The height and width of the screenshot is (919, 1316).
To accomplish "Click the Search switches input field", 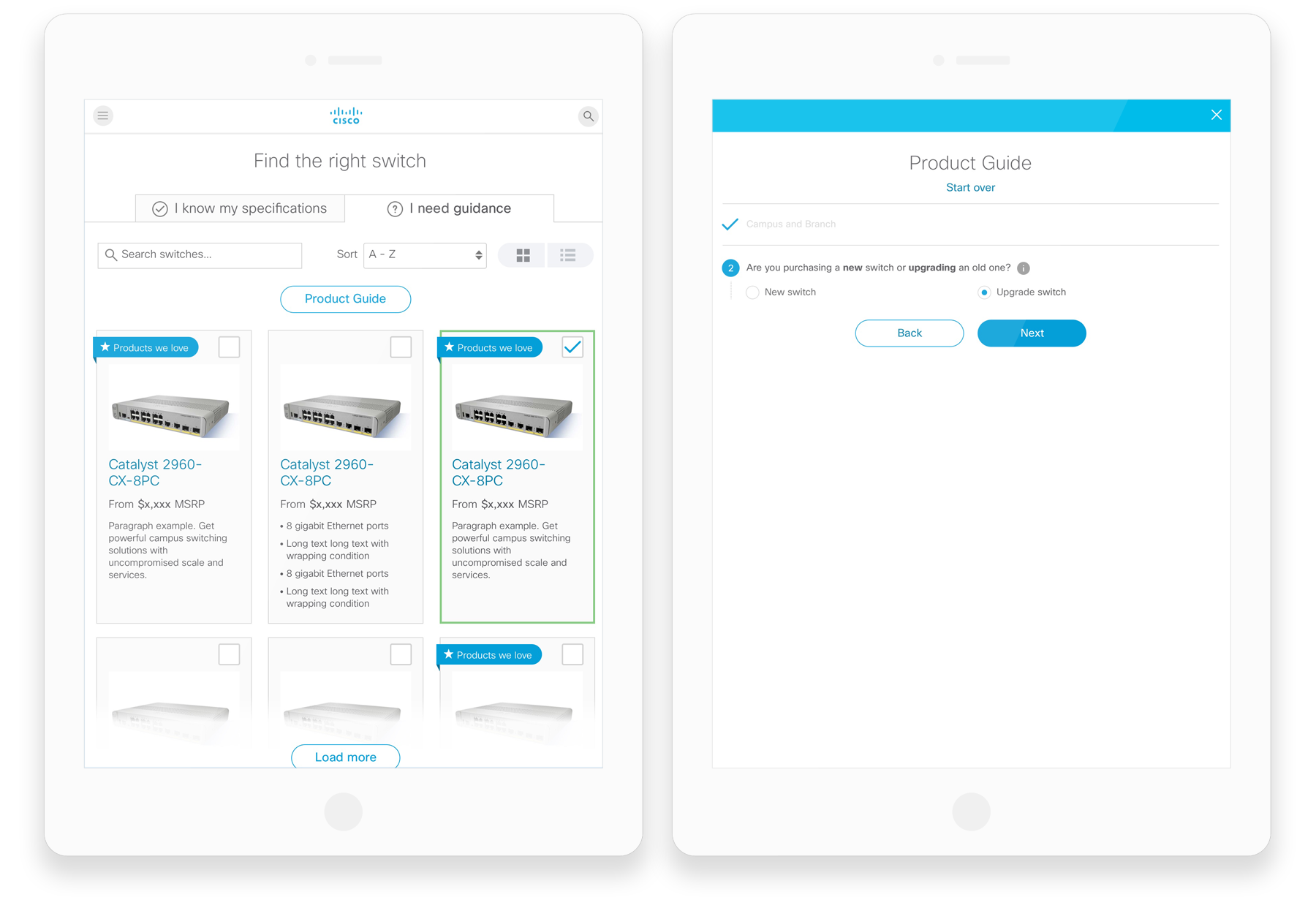I will point(200,255).
